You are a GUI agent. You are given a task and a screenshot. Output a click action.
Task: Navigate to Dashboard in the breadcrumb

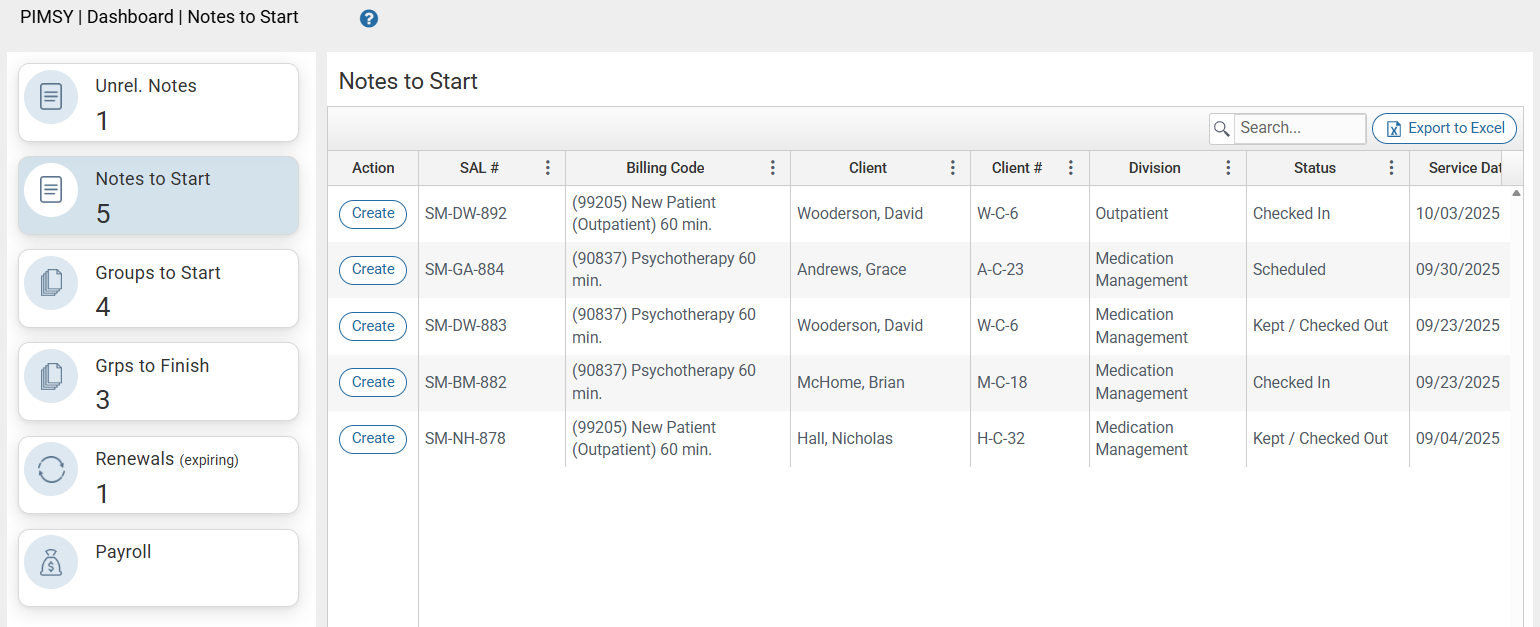130,17
